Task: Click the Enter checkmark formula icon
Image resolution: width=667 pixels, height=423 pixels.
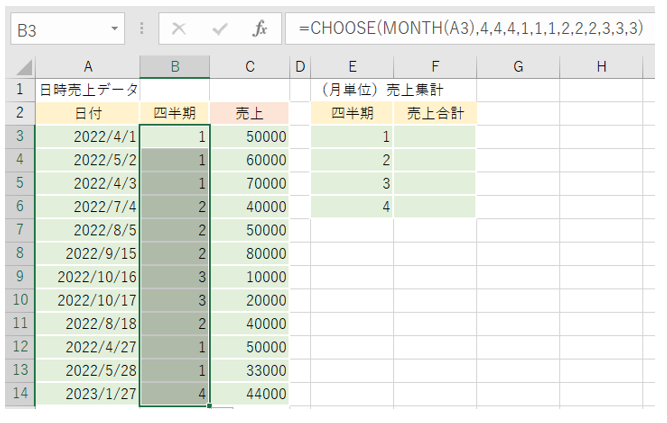Action: coord(219,28)
